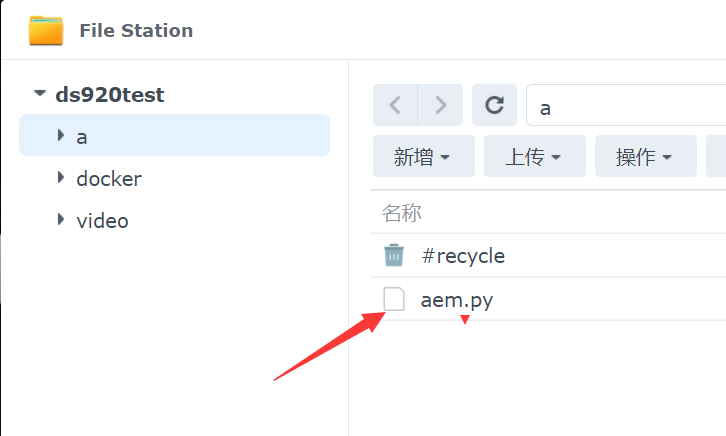Sort by the 名称 column header
Screen dimensions: 726x436
[402, 213]
